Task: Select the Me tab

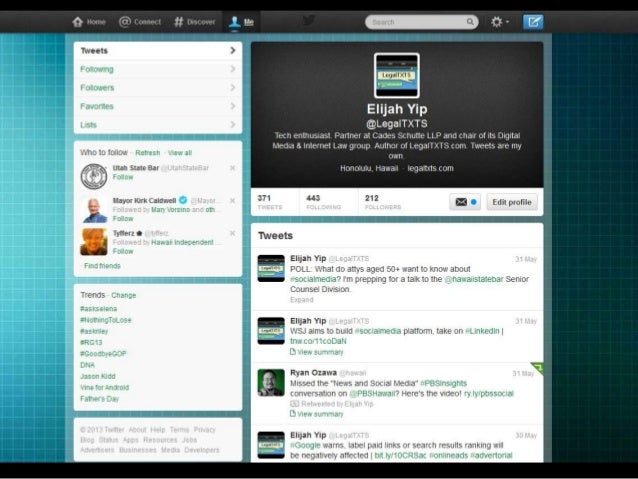Action: [241, 22]
